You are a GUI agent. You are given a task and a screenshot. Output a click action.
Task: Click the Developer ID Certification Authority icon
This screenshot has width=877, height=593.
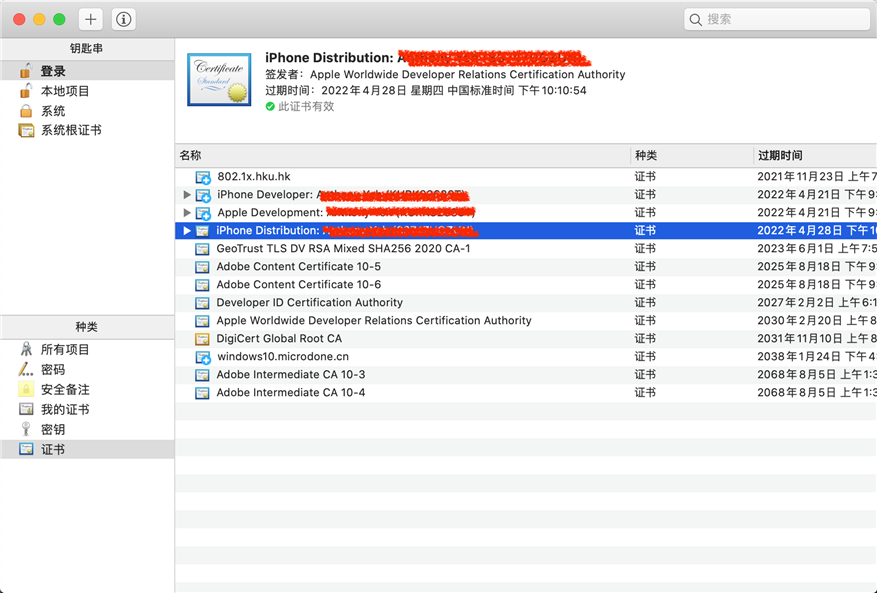tap(202, 303)
